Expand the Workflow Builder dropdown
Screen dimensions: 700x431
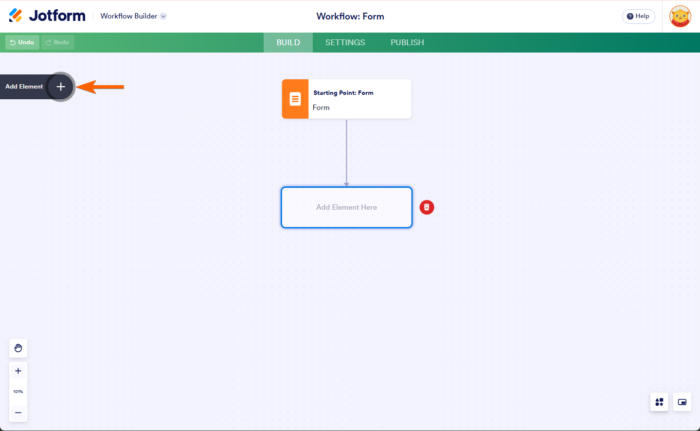click(133, 16)
